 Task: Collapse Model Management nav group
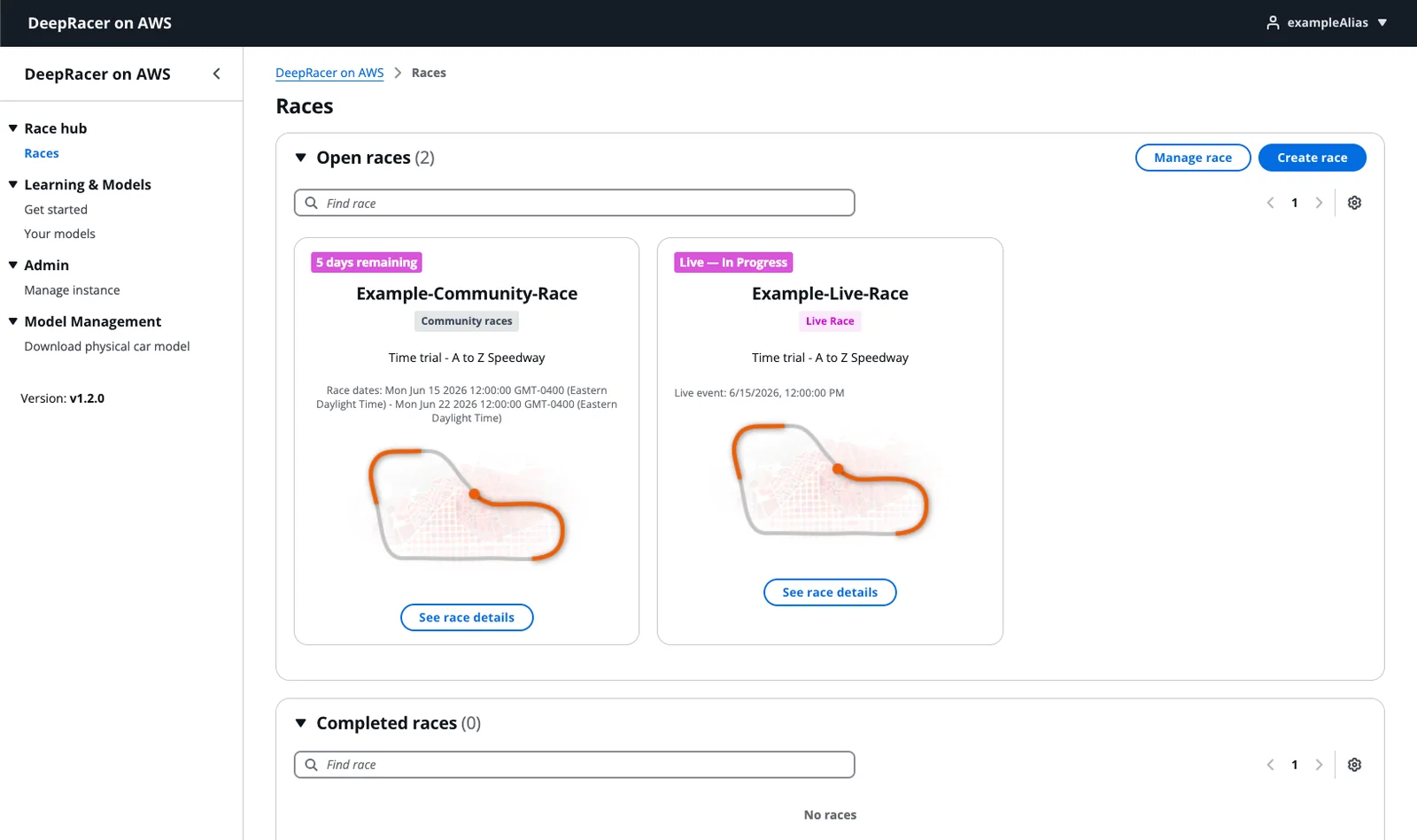(13, 322)
